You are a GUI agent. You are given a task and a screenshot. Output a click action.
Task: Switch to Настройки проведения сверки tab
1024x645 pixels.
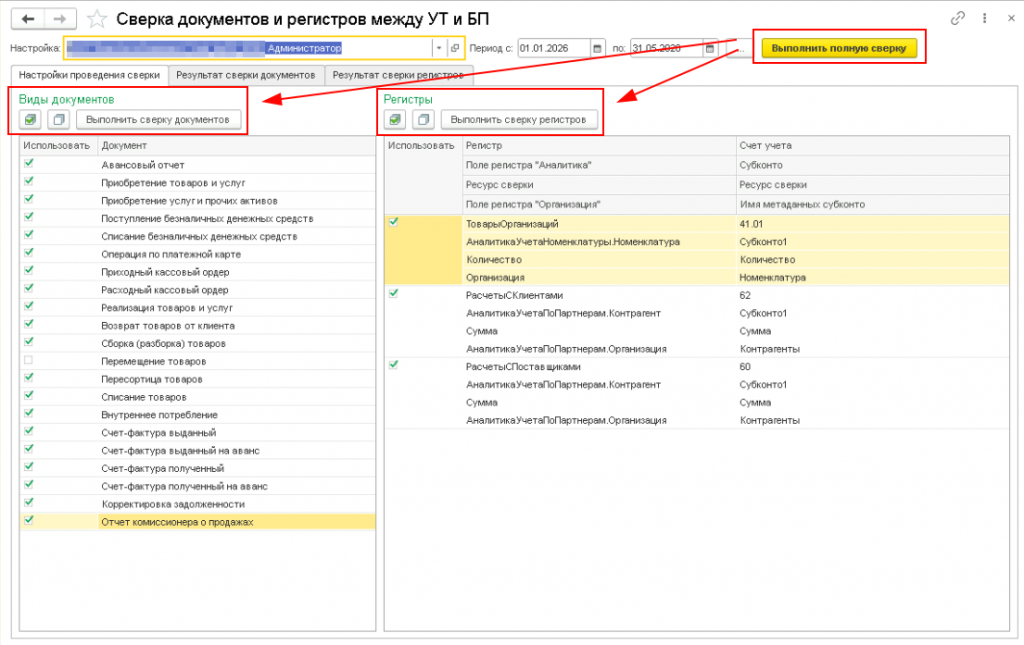89,75
